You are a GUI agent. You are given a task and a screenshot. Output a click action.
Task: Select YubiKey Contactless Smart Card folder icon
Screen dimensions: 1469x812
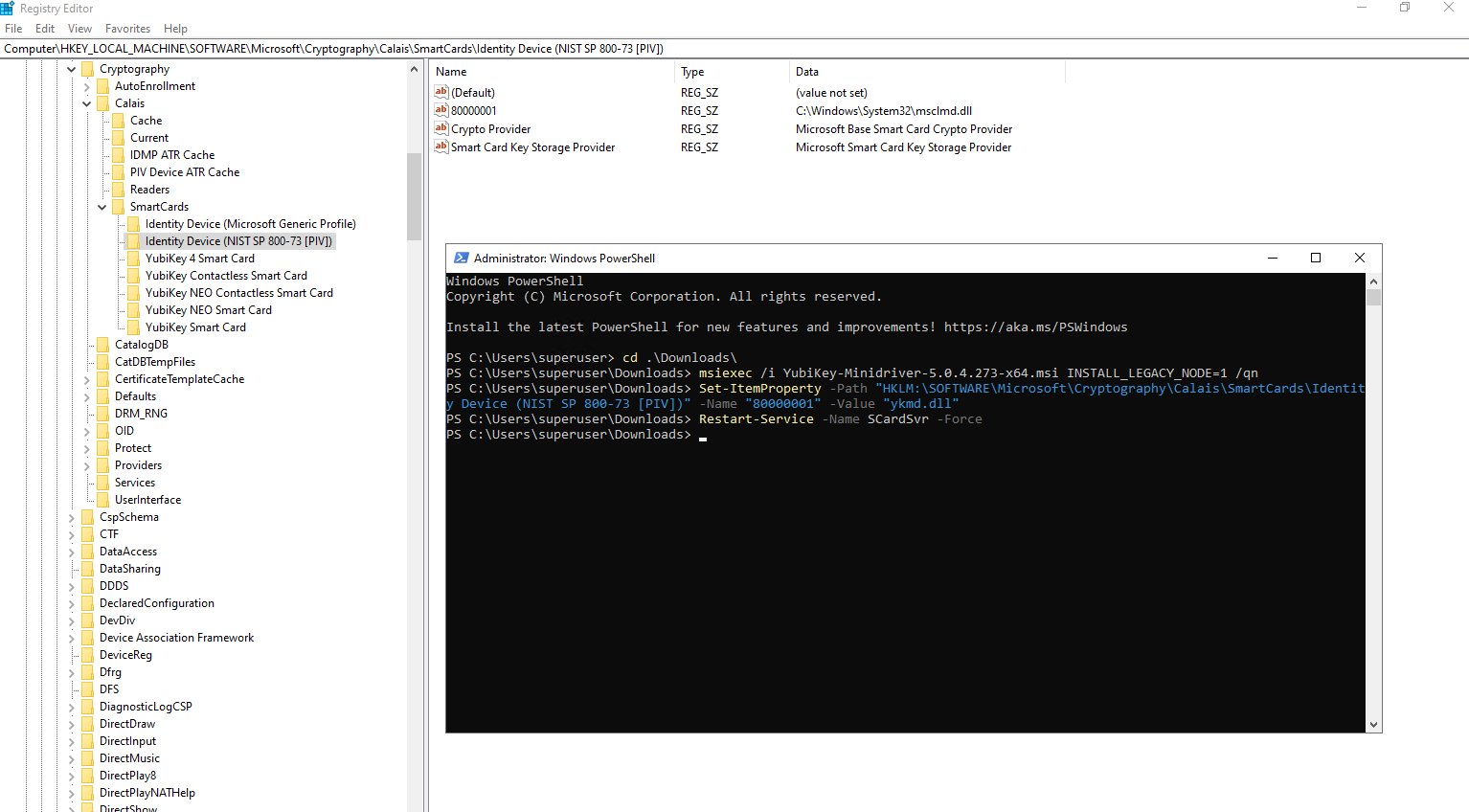point(134,276)
